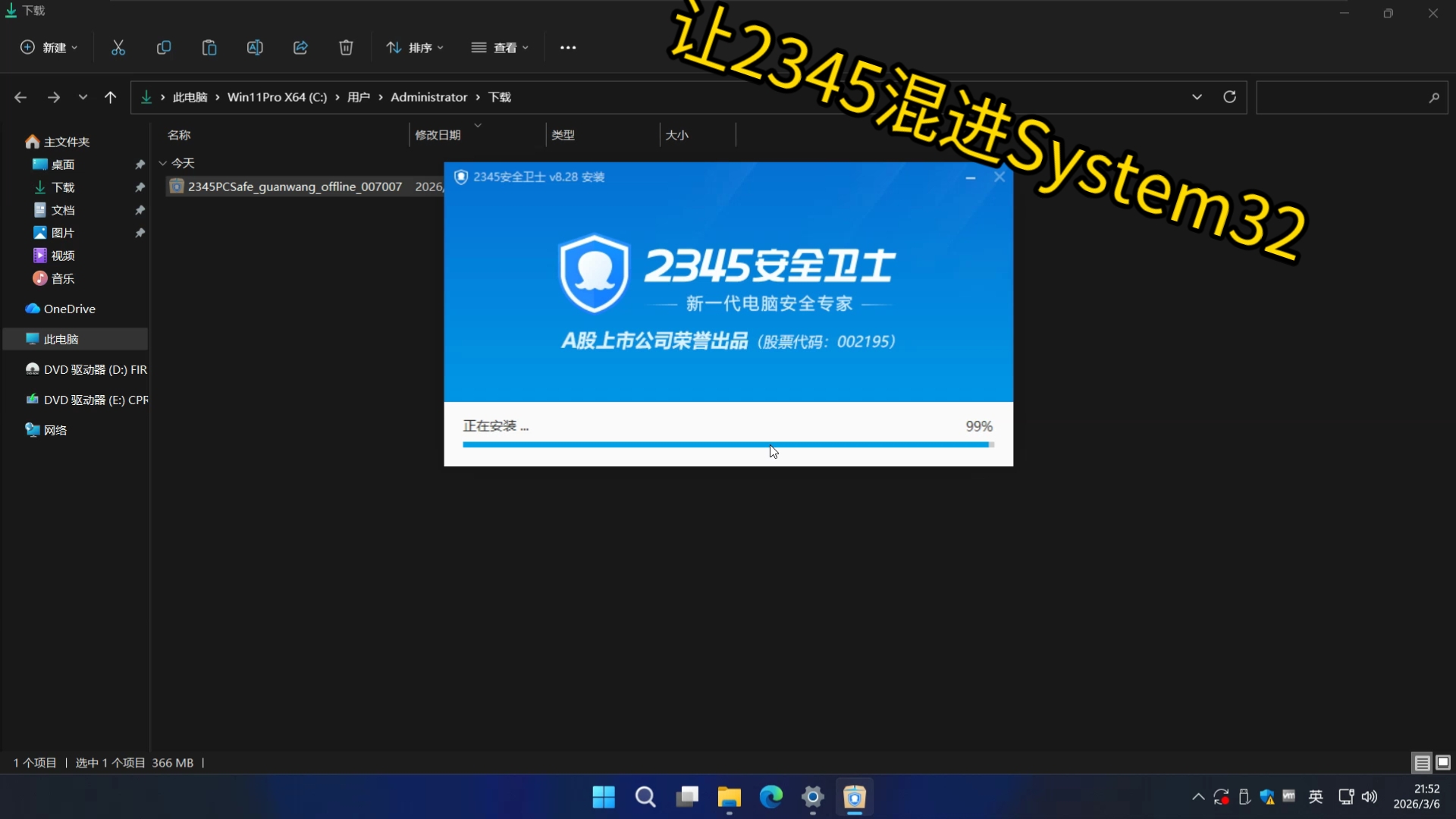Go up one folder level

pyautogui.click(x=111, y=97)
